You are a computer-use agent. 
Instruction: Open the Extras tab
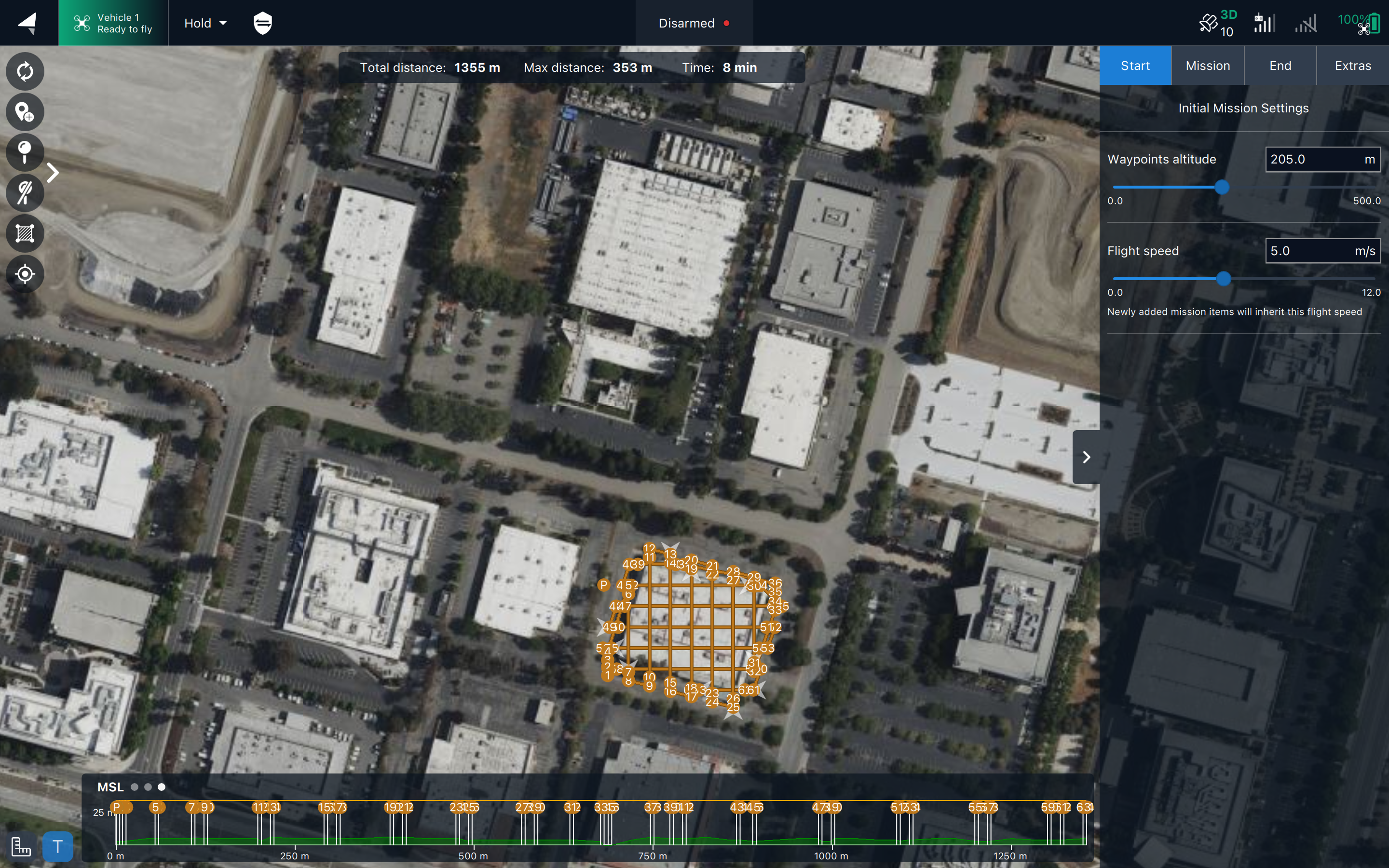pyautogui.click(x=1352, y=66)
